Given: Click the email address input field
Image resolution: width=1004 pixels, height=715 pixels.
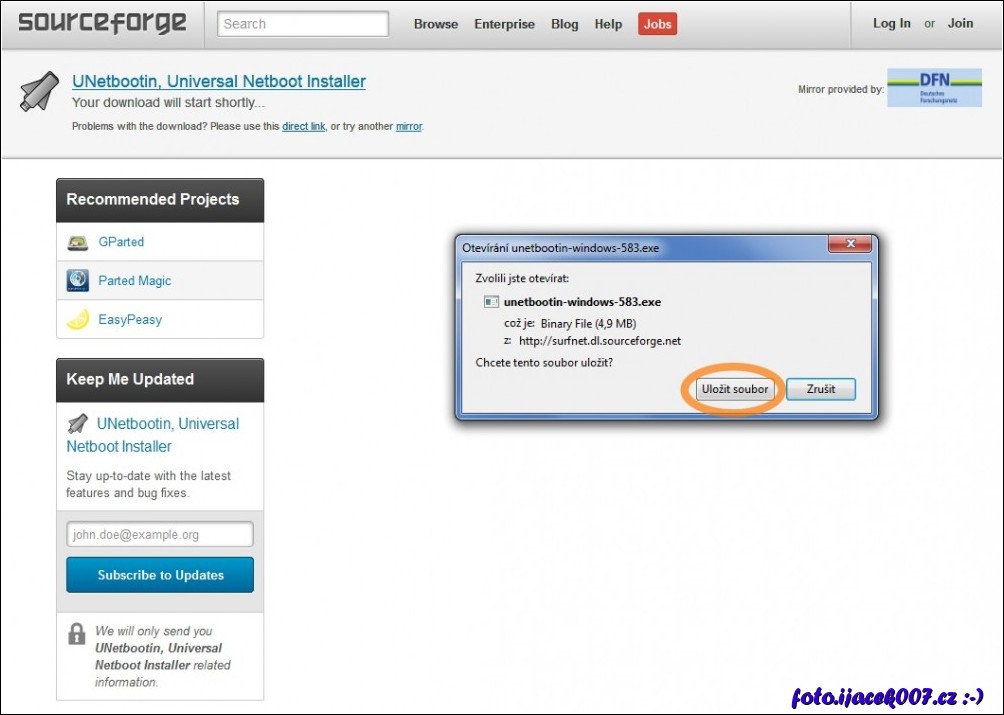Looking at the screenshot, I should [x=160, y=535].
